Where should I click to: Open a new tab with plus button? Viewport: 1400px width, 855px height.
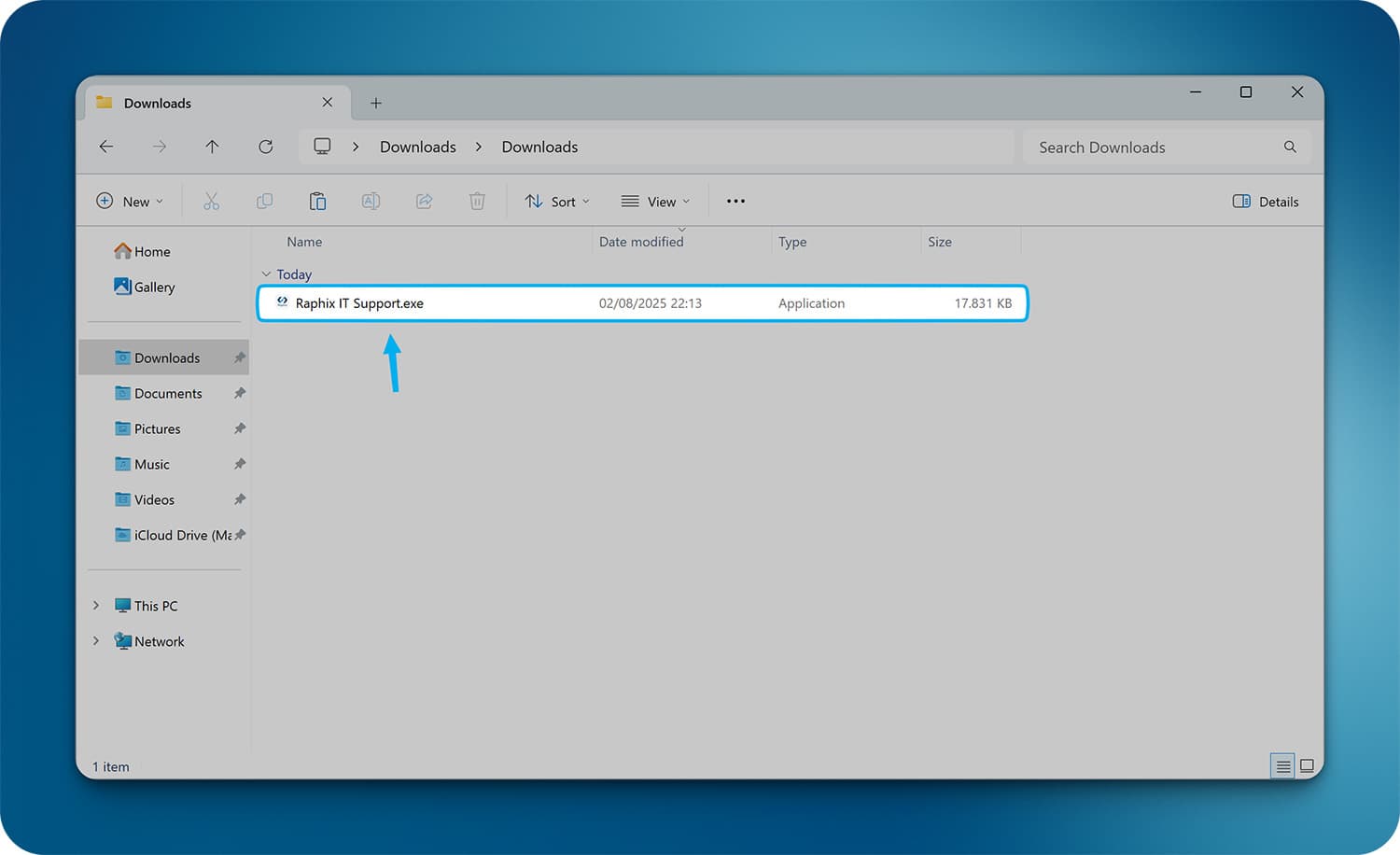tap(376, 104)
